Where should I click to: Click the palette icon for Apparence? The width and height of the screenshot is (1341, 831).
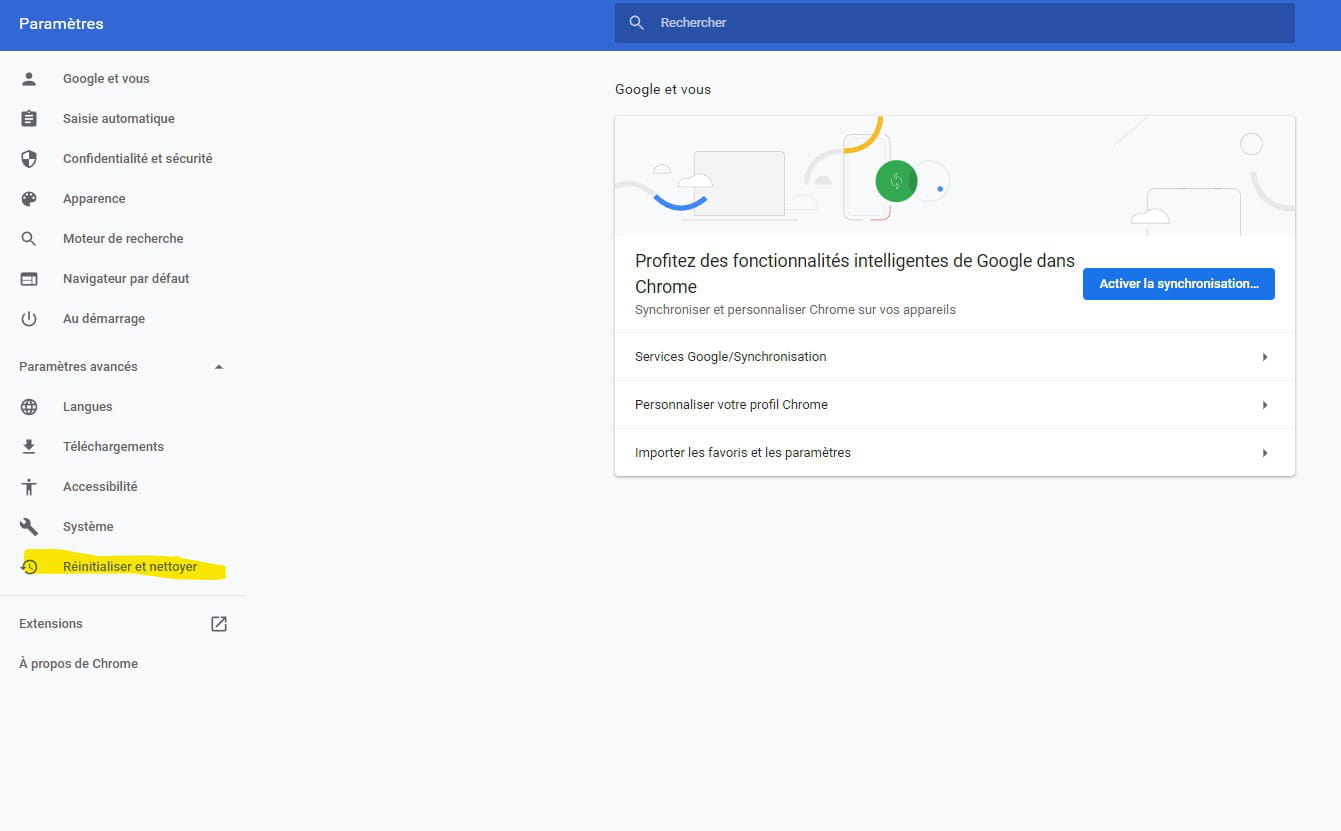point(29,199)
